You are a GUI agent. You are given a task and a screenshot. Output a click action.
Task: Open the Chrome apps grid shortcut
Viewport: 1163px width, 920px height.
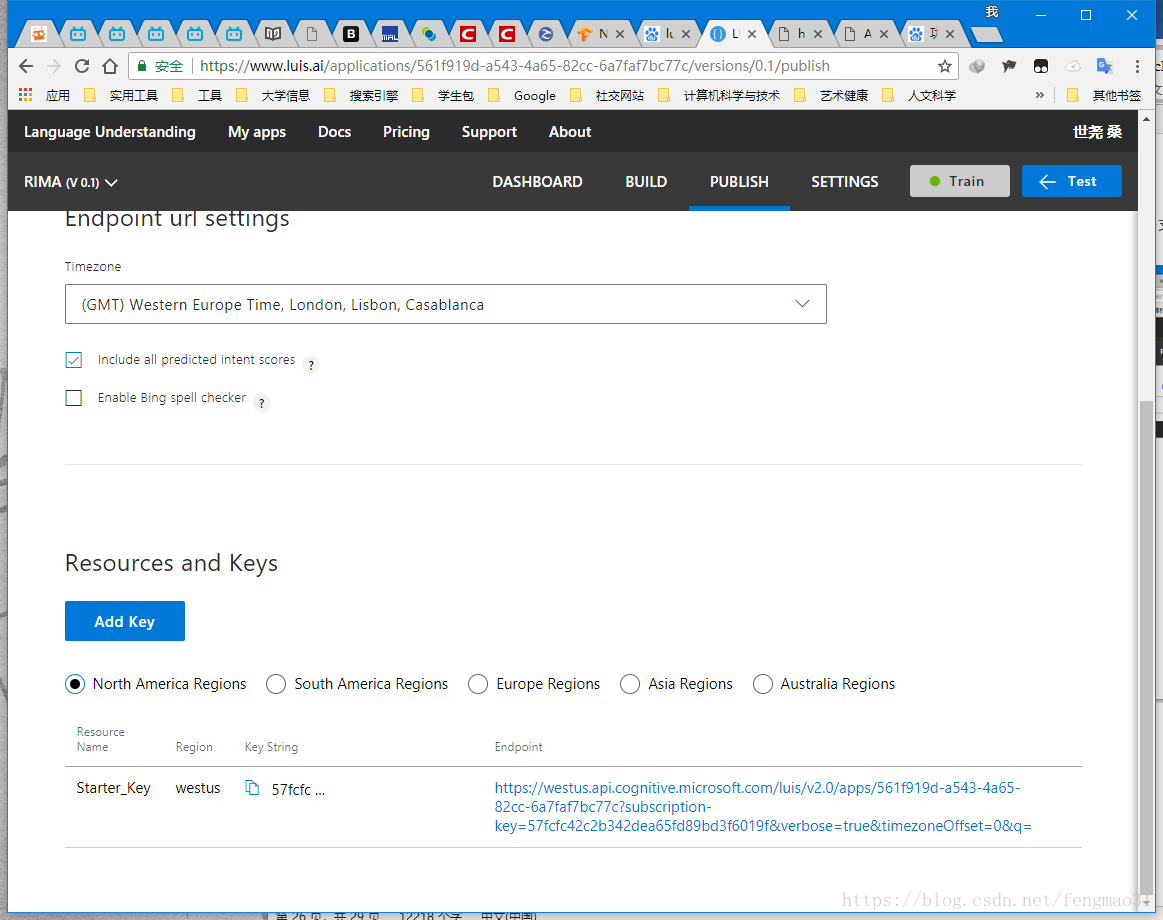tap(25, 95)
